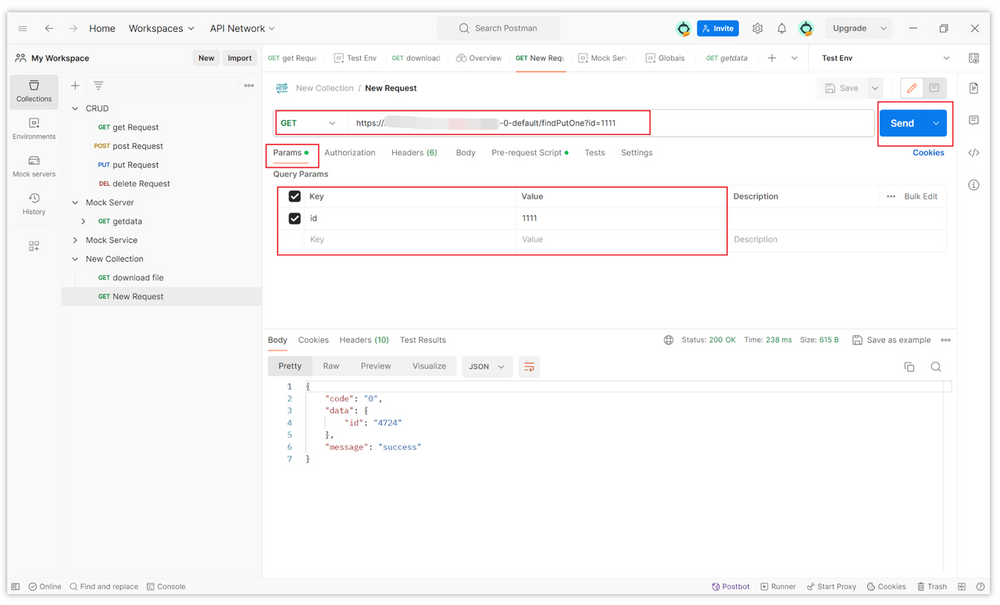Open the code snippet icon
This screenshot has height=605, width=1000.
click(973, 152)
